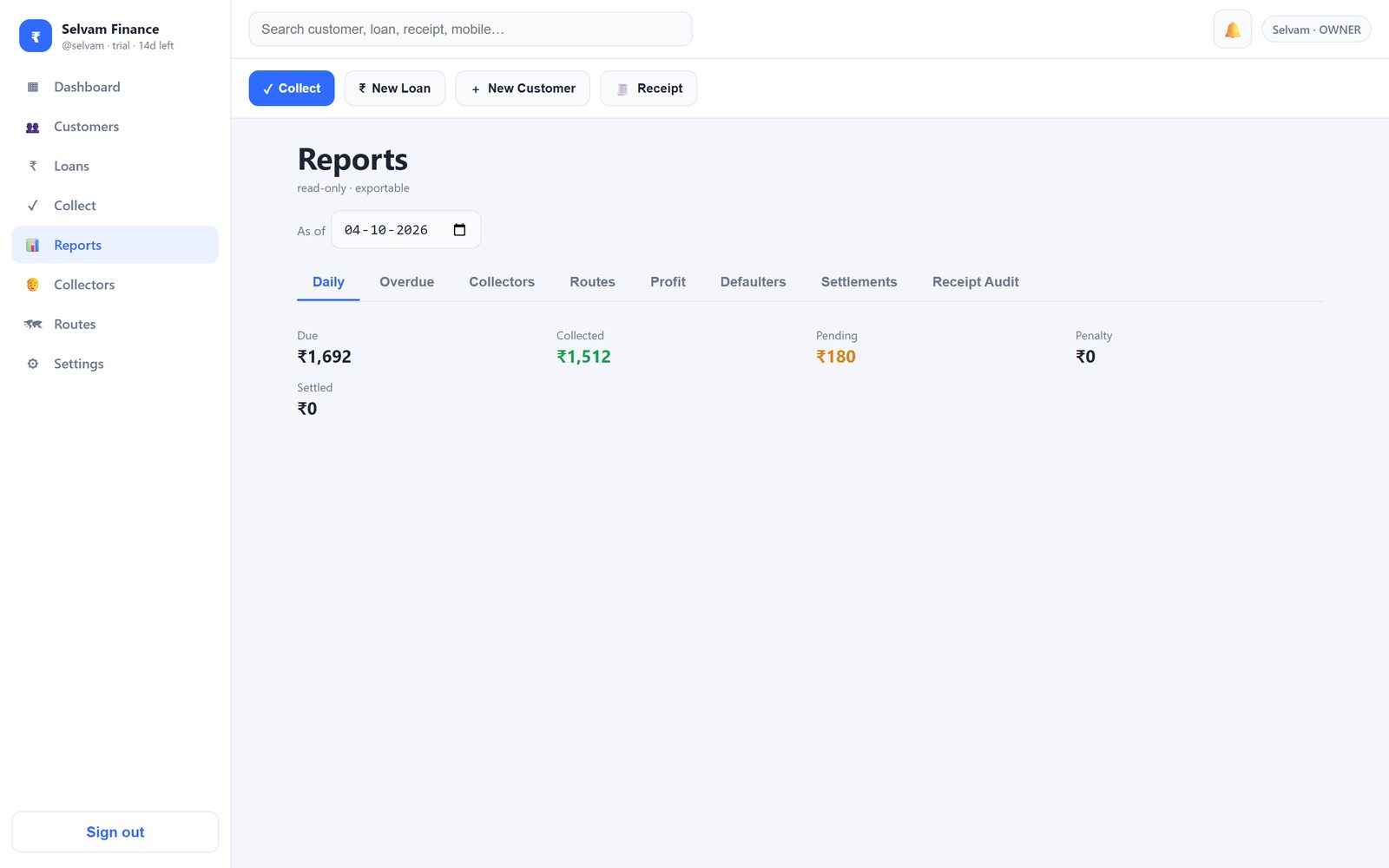The width and height of the screenshot is (1389, 868).
Task: Go to Dashboard label in the sidebar
Action: click(x=87, y=87)
